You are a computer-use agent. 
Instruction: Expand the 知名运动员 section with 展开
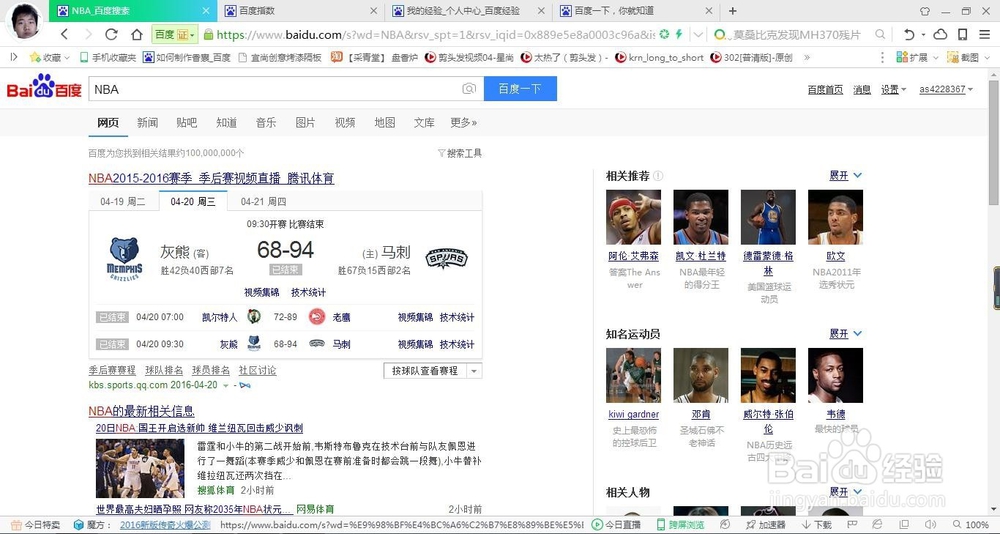845,334
